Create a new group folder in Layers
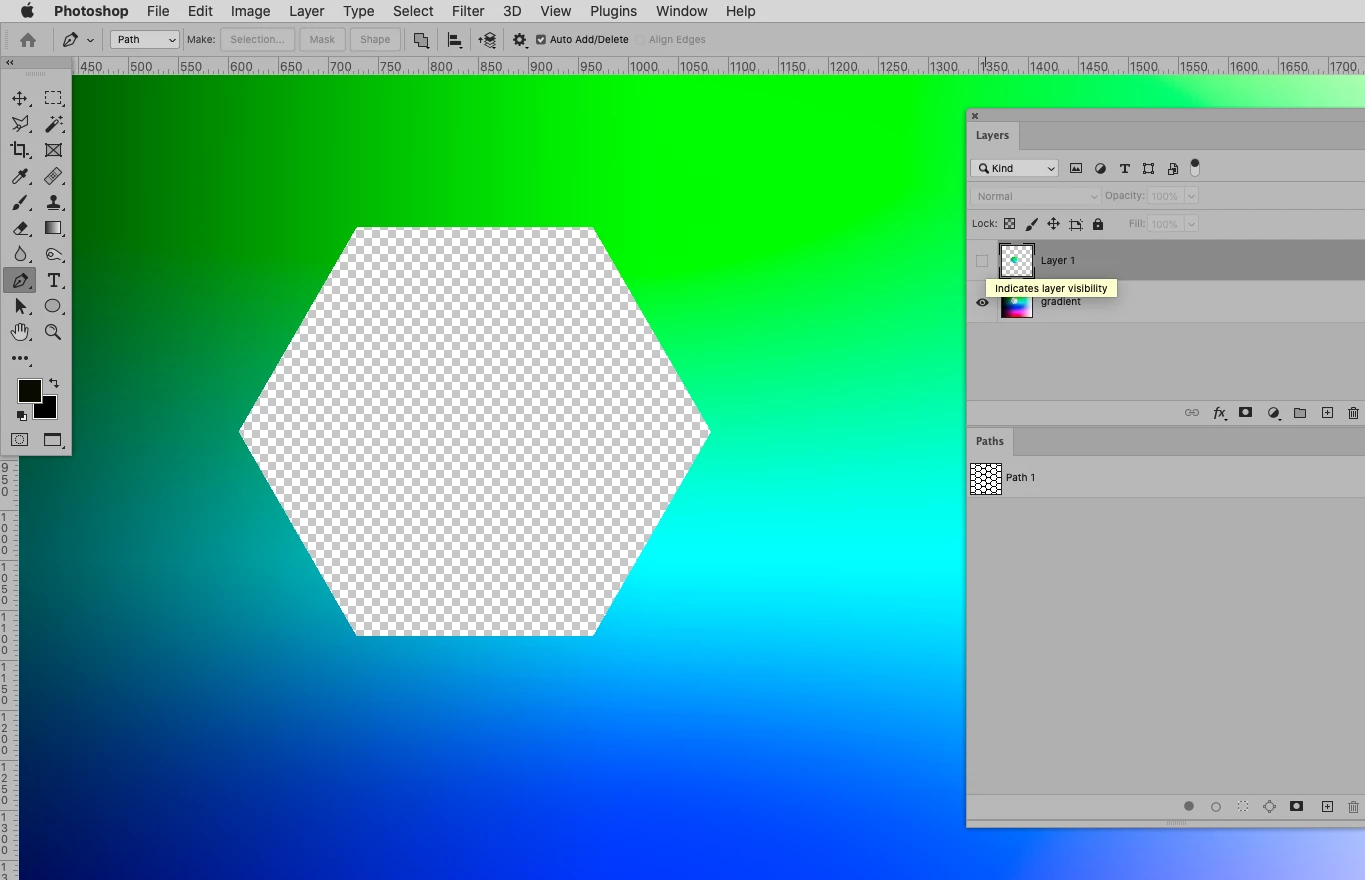This screenshot has height=880, width=1365. pos(1300,413)
